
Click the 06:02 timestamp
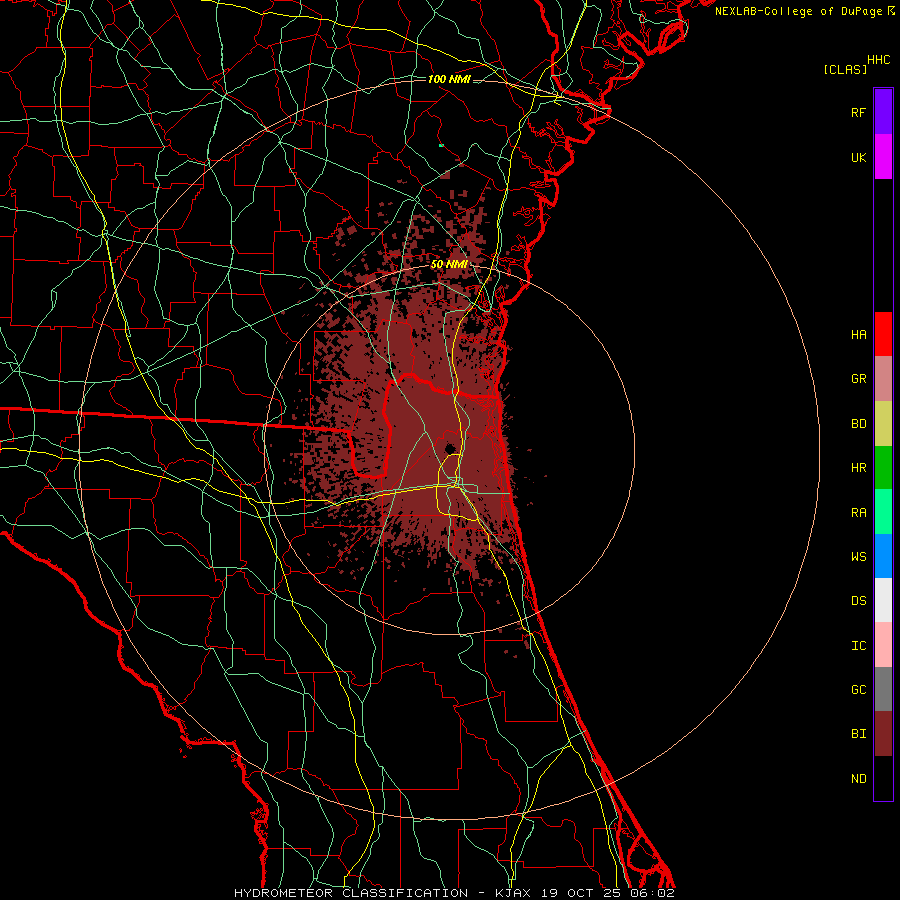[x=651, y=893]
